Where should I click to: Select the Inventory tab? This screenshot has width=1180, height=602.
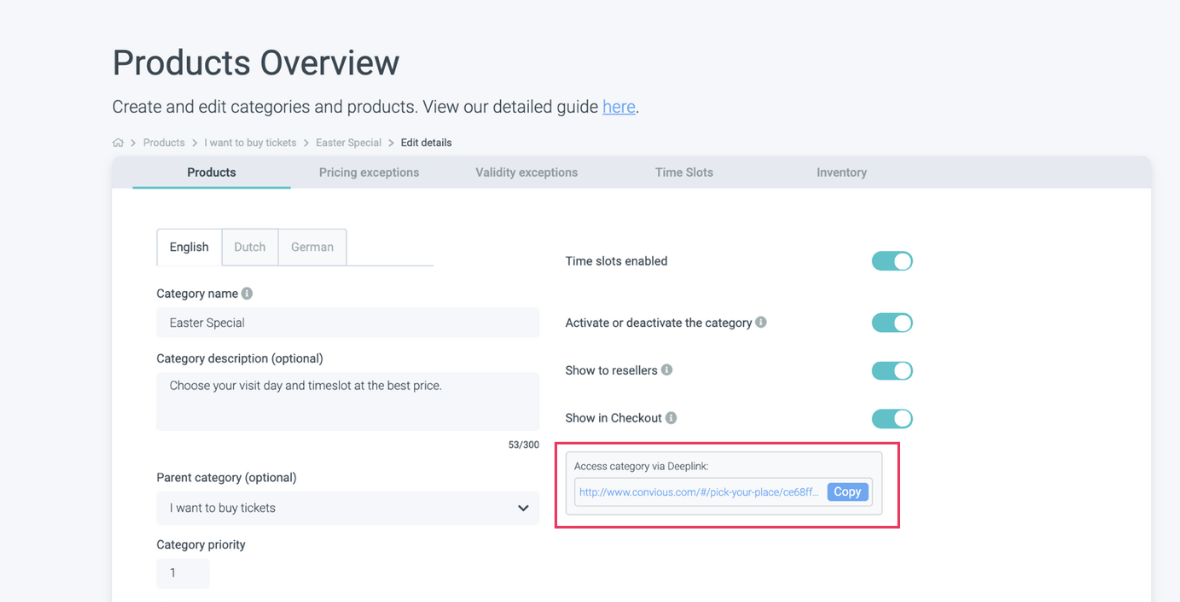tap(841, 173)
